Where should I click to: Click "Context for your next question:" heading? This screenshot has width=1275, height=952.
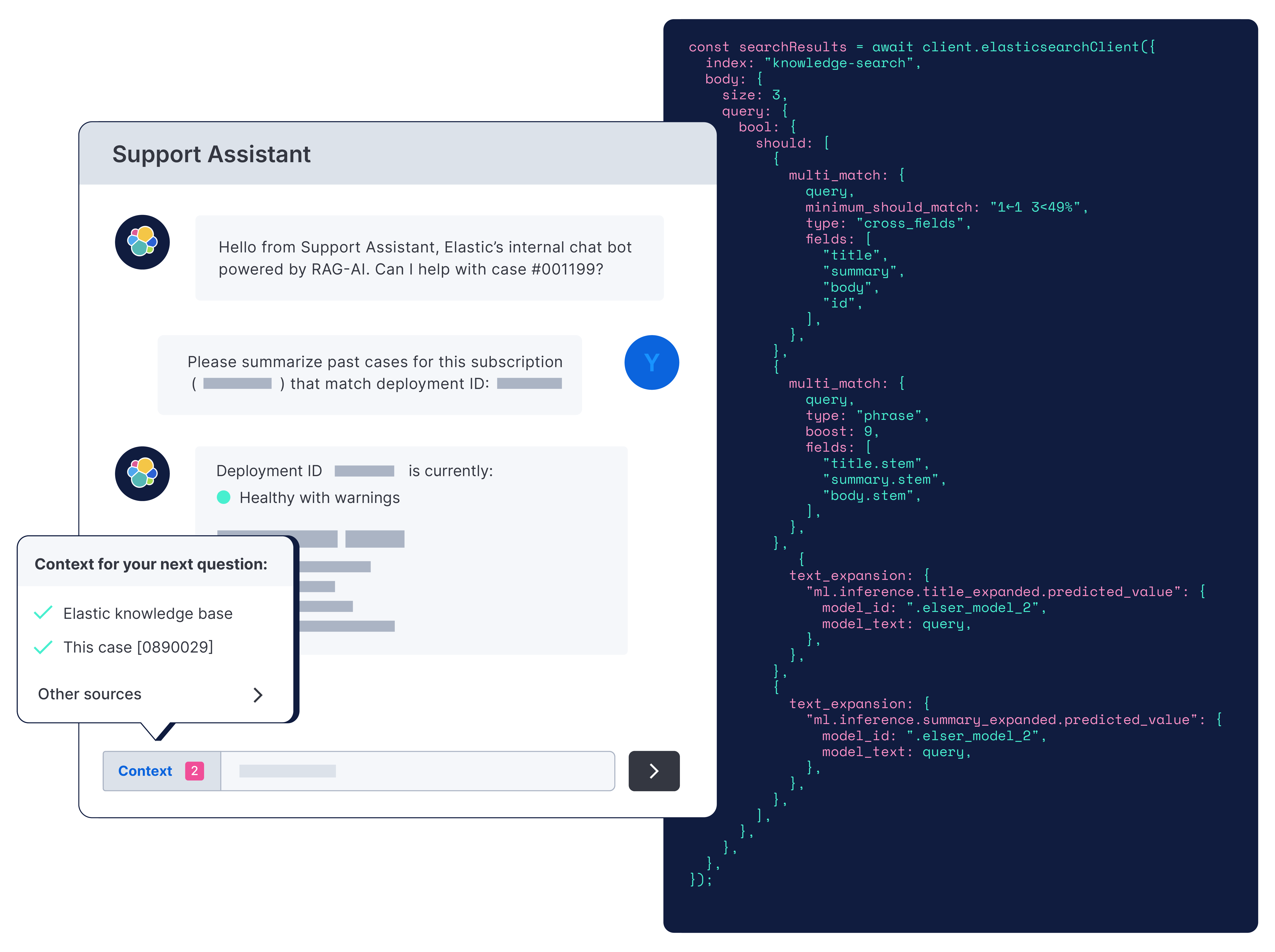pos(151,564)
